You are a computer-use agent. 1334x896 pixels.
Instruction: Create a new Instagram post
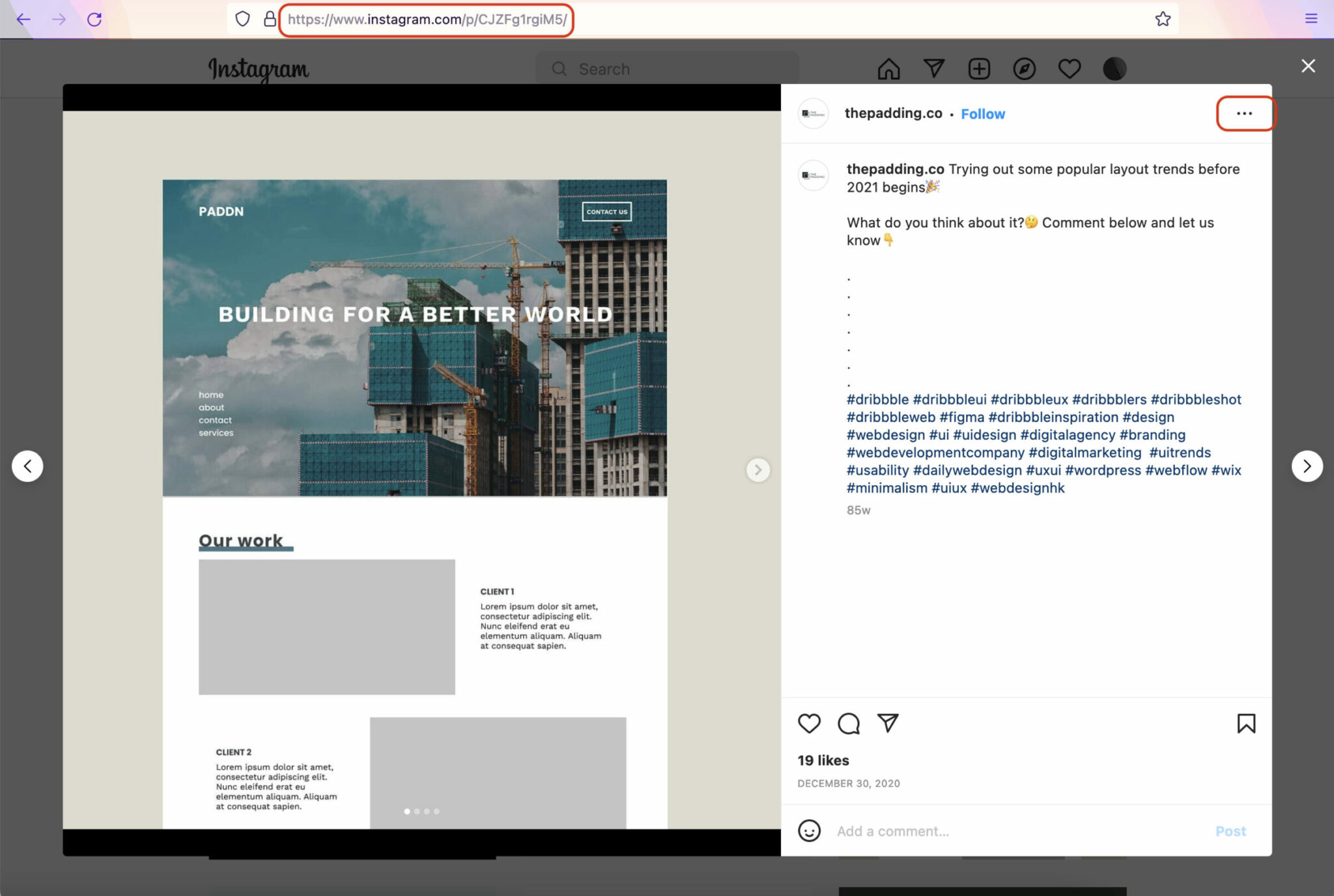pos(978,68)
